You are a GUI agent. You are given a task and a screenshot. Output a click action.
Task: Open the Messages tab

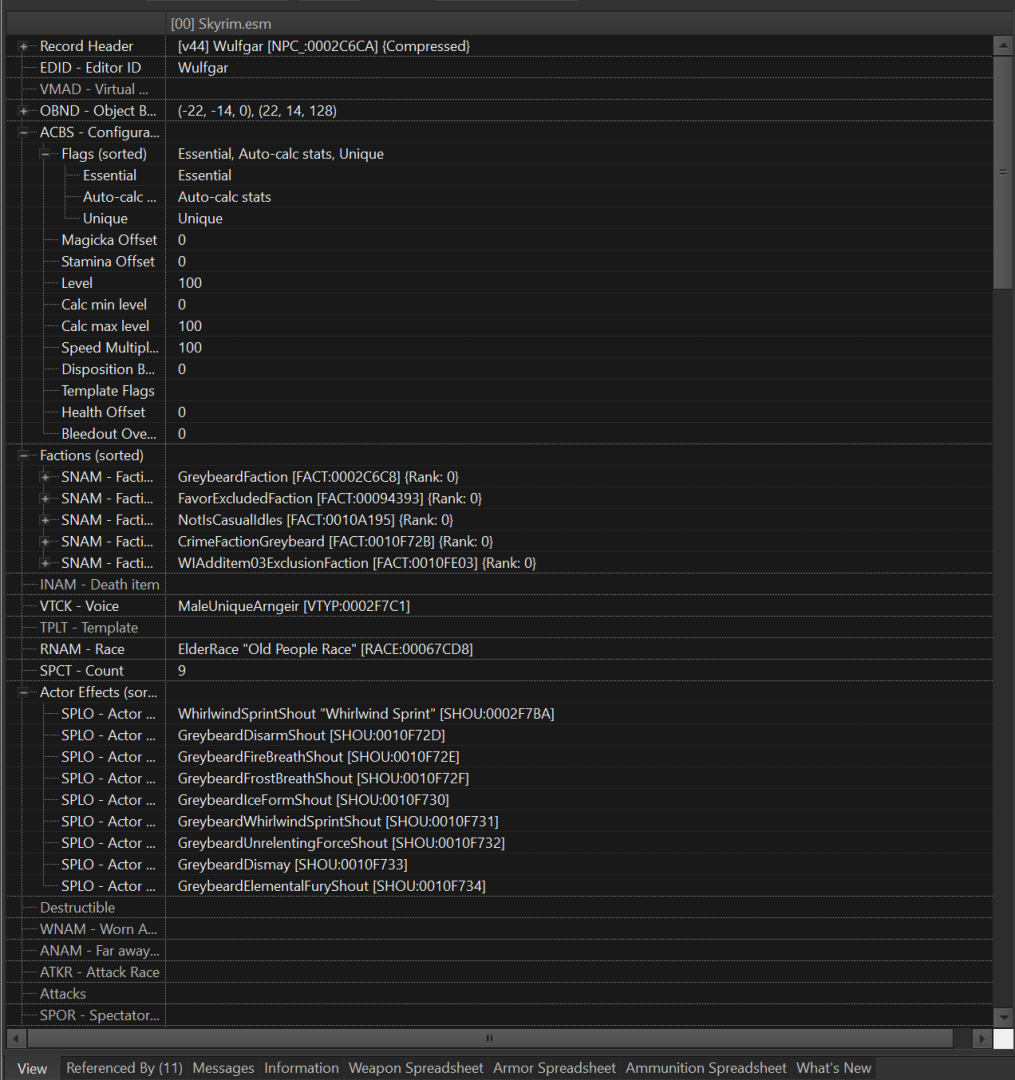click(x=223, y=1068)
